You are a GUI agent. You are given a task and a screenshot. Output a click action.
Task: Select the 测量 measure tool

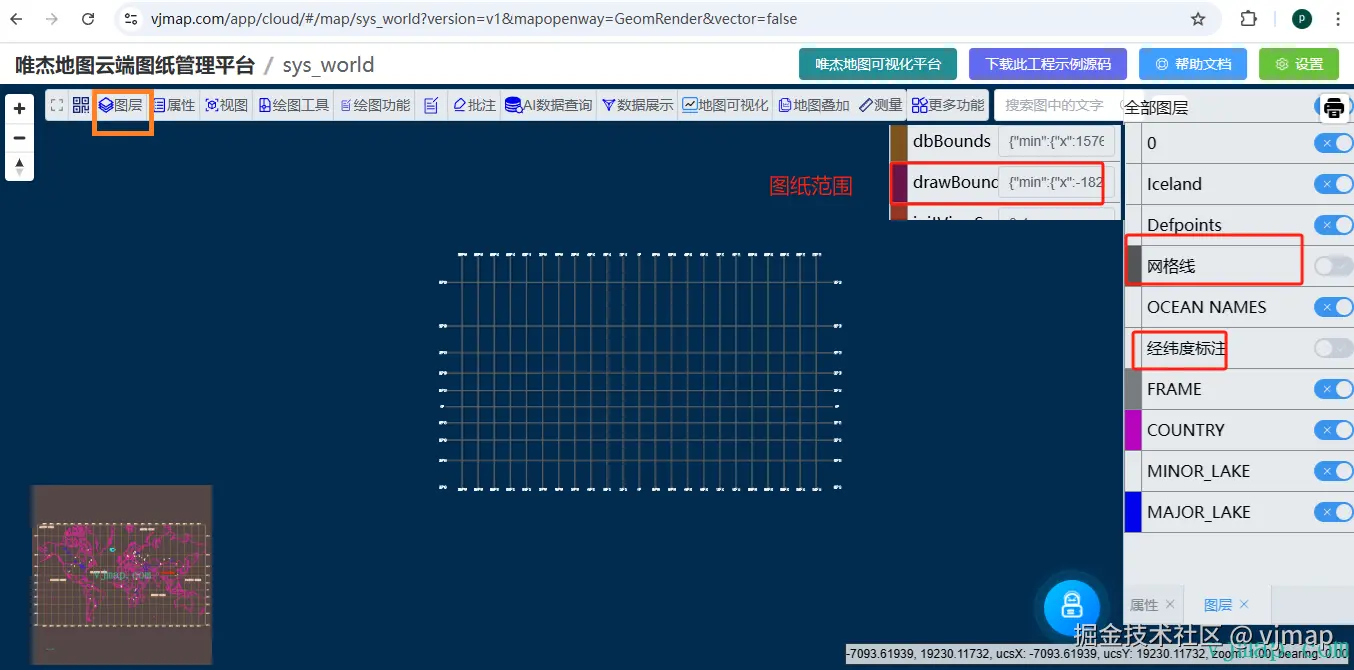[x=881, y=105]
